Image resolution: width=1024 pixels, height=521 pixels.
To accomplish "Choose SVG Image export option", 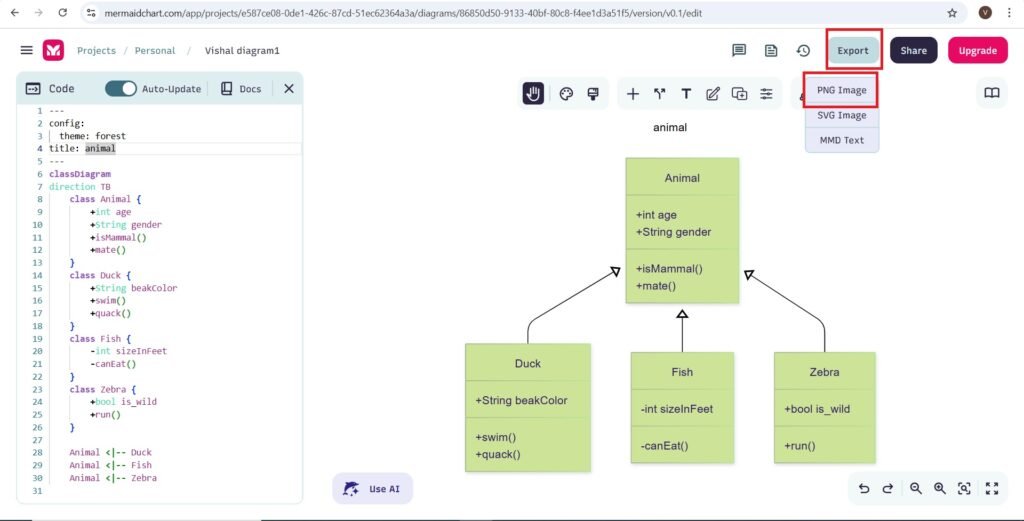I will pyautogui.click(x=841, y=115).
